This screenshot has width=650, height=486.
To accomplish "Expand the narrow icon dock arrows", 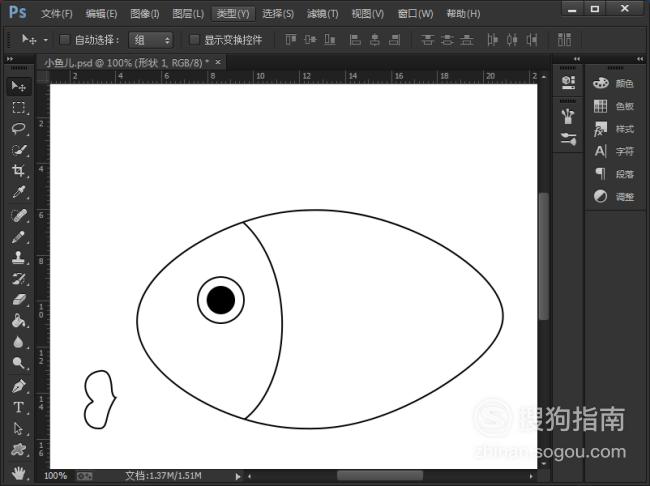I will (577, 59).
